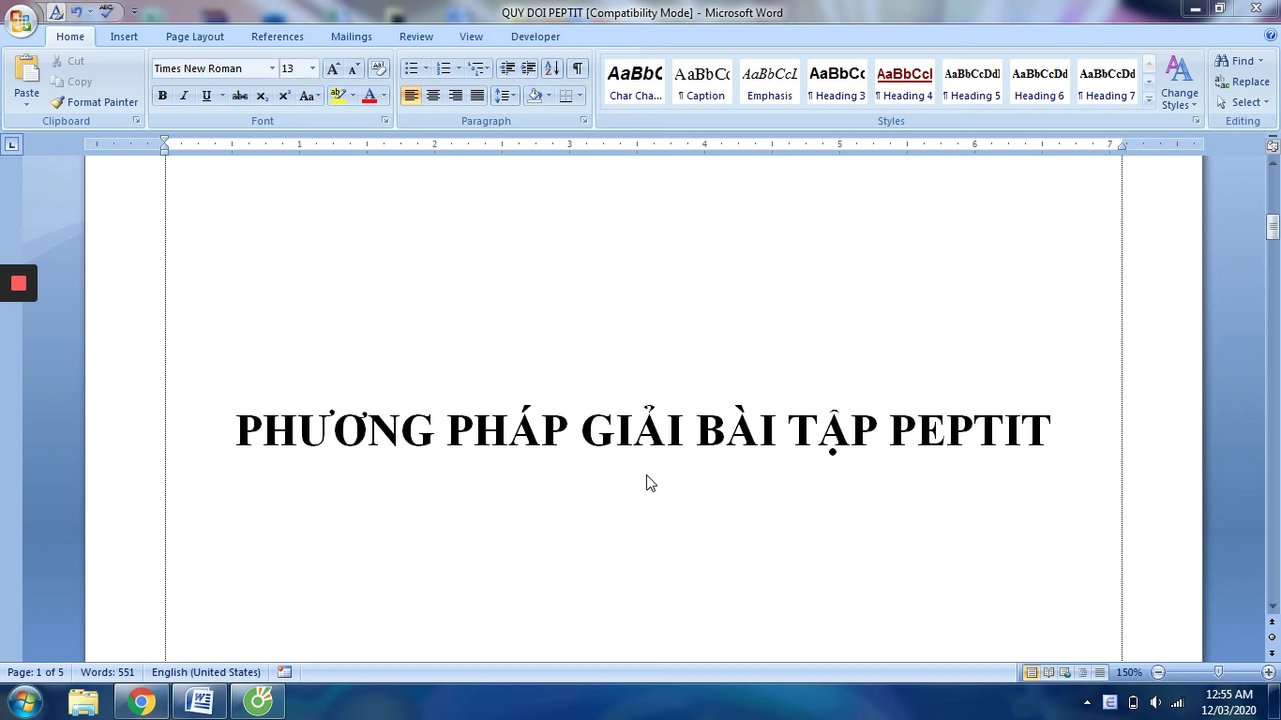Open the References tab
The height and width of the screenshot is (720, 1281).
(277, 37)
